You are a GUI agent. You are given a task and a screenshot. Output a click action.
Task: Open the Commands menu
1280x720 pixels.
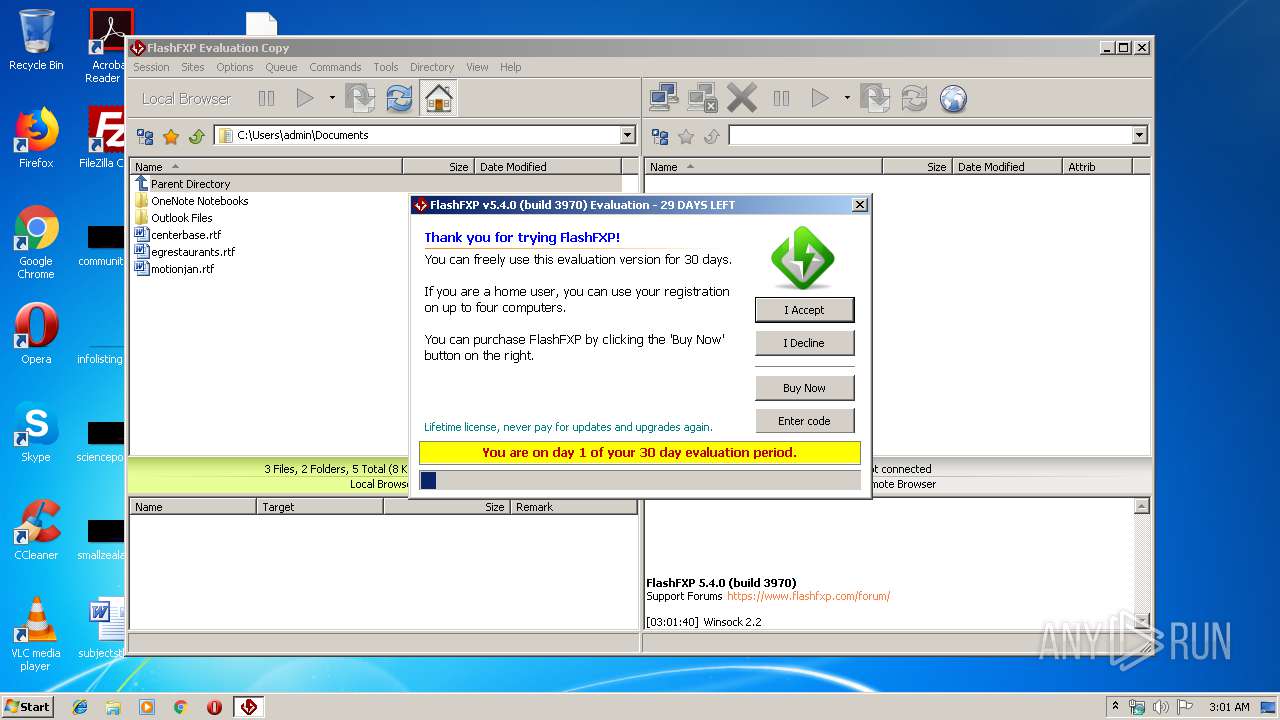pos(335,67)
